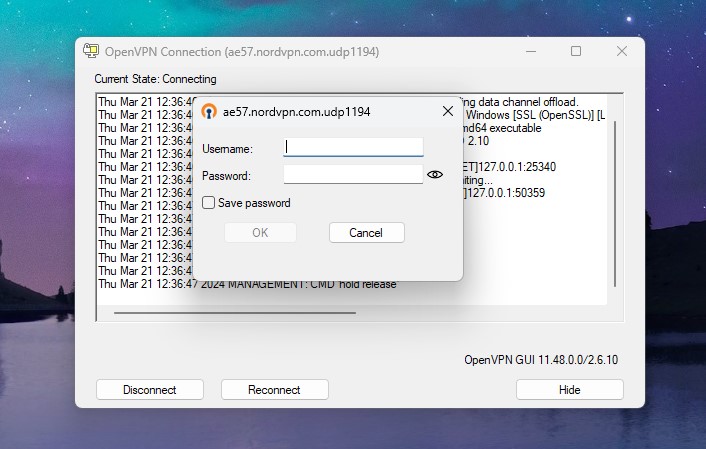Screen dimensions: 706x449
Task: Click the log's horizontal scrollbar
Action: coord(235,313)
